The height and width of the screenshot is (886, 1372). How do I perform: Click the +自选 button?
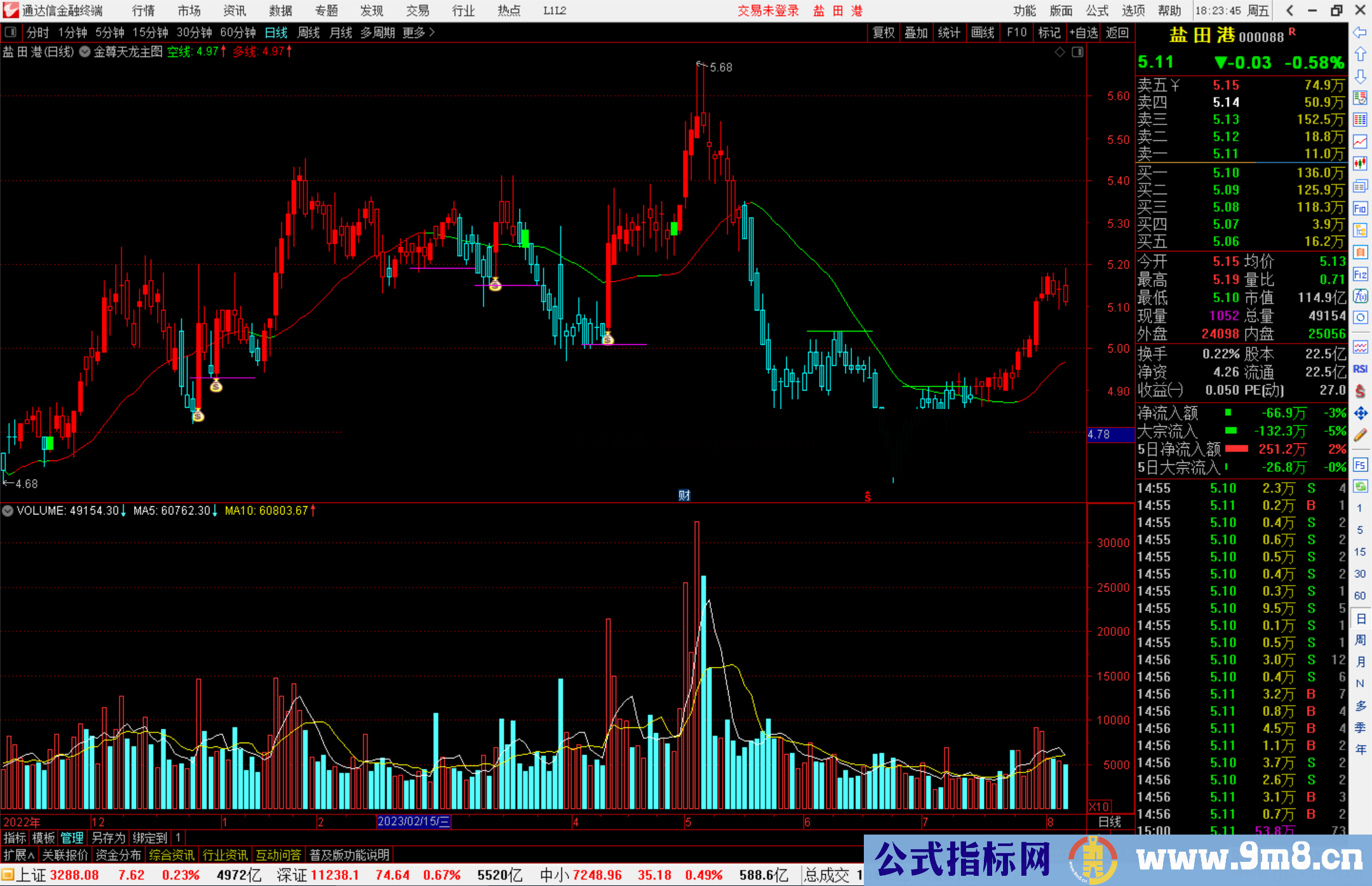(x=1084, y=32)
